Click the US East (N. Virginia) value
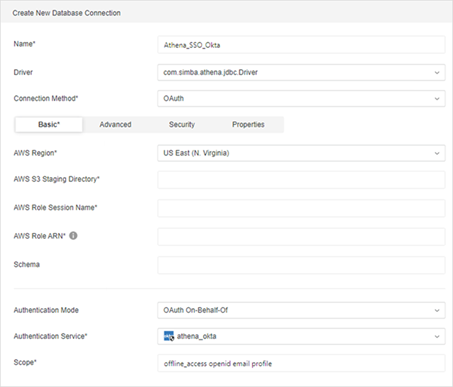 (196, 153)
